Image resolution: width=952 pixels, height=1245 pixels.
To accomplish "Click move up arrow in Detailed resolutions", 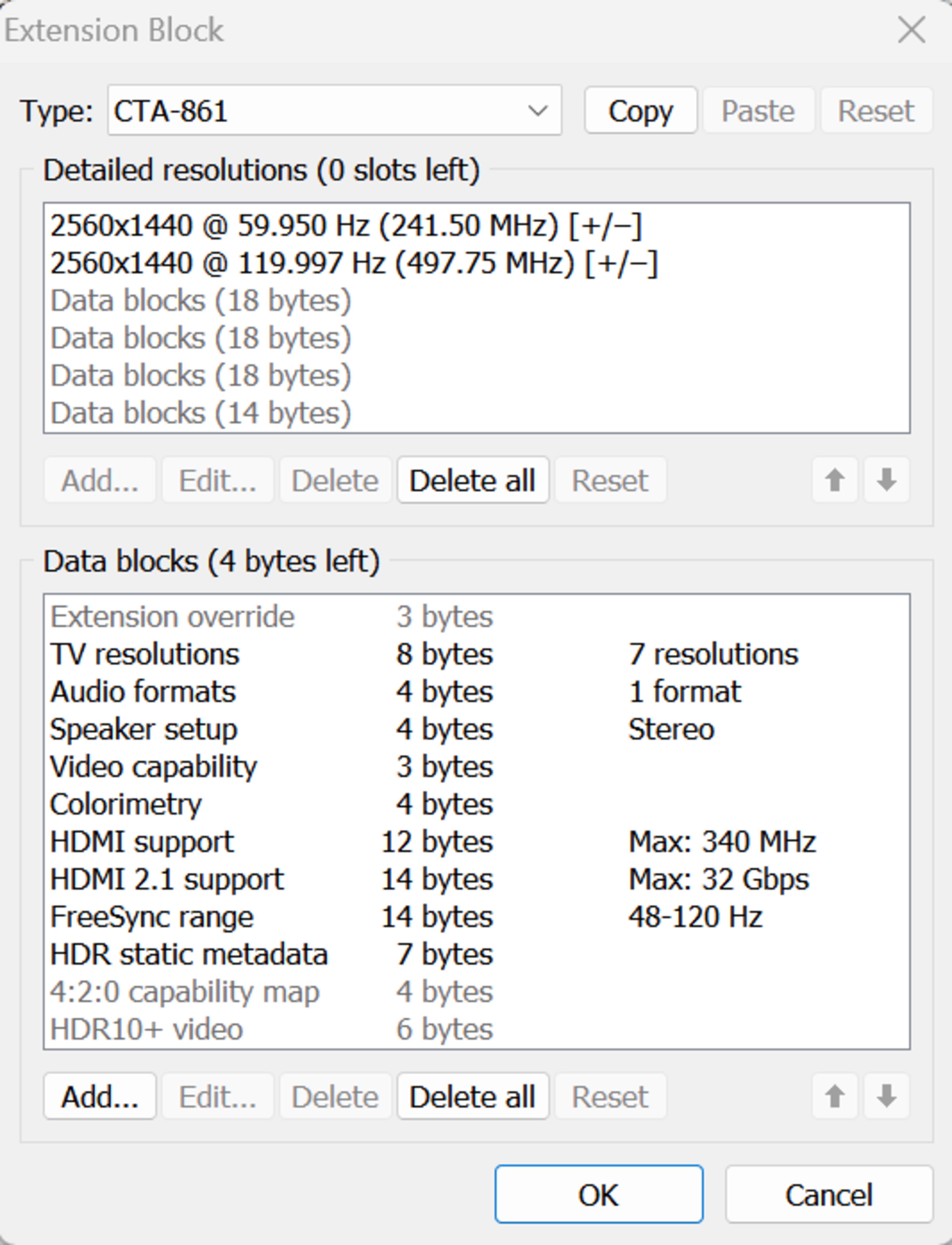I will 834,480.
